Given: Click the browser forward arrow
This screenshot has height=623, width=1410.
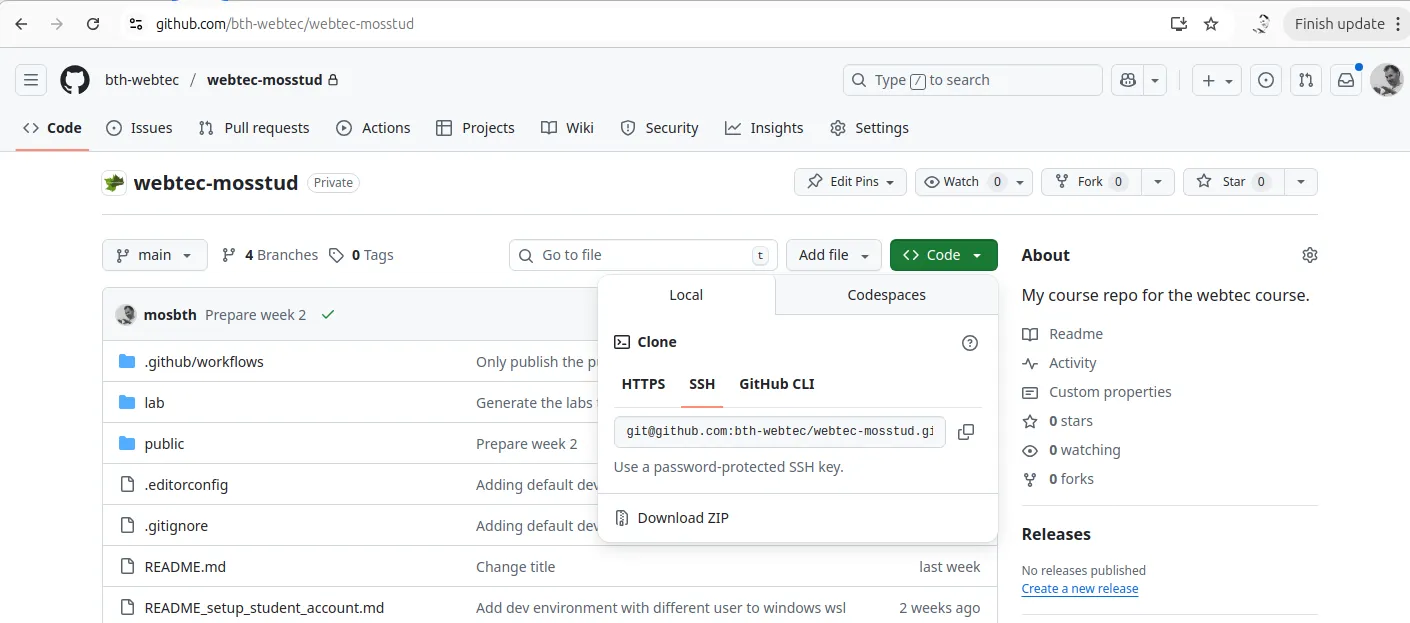Looking at the screenshot, I should [57, 24].
